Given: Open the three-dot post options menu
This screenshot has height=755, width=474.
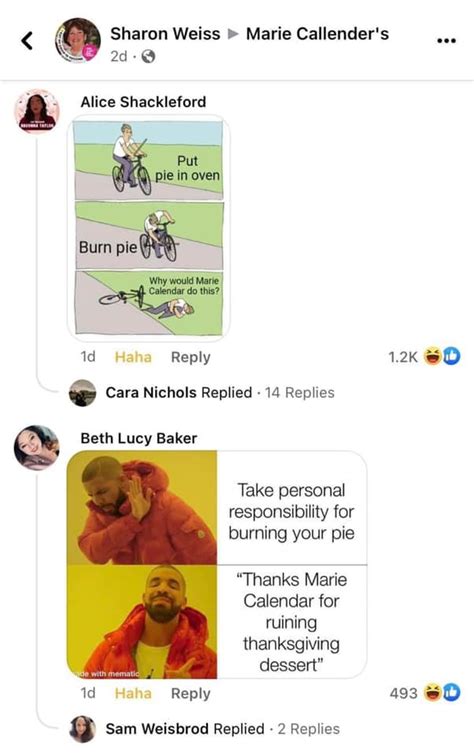Looking at the screenshot, I should [446, 41].
